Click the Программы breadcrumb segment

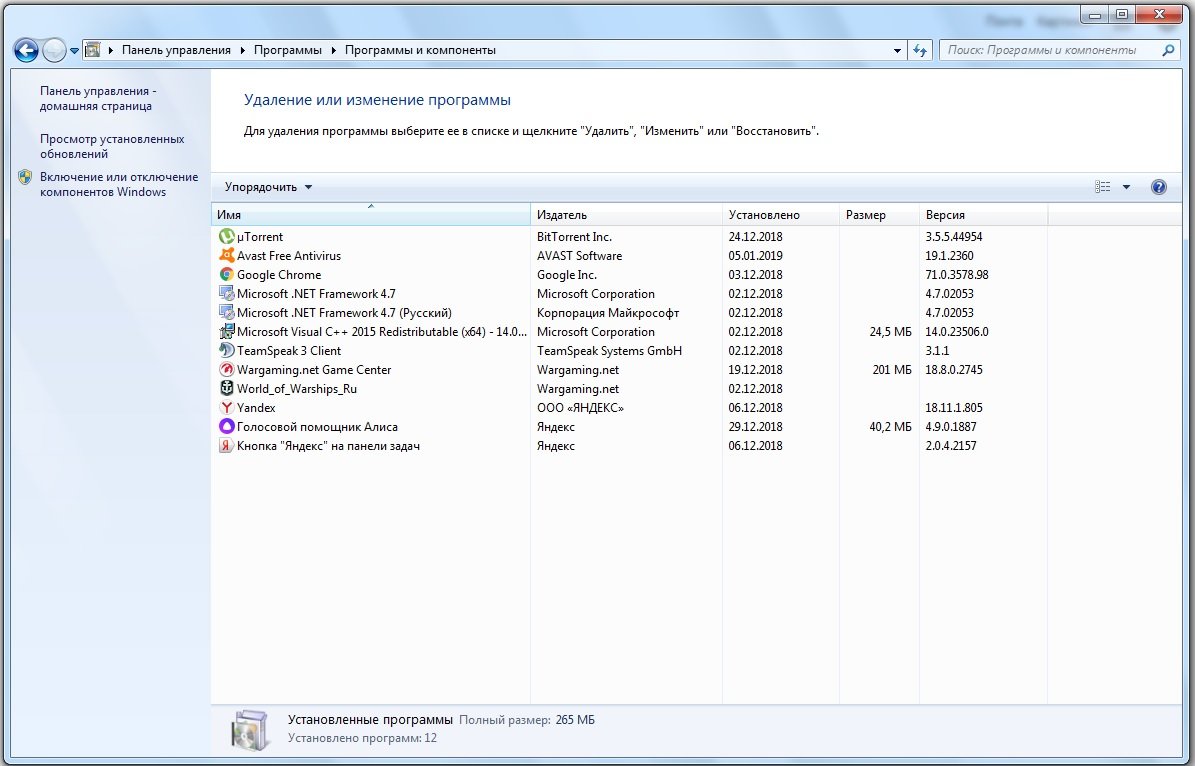287,50
